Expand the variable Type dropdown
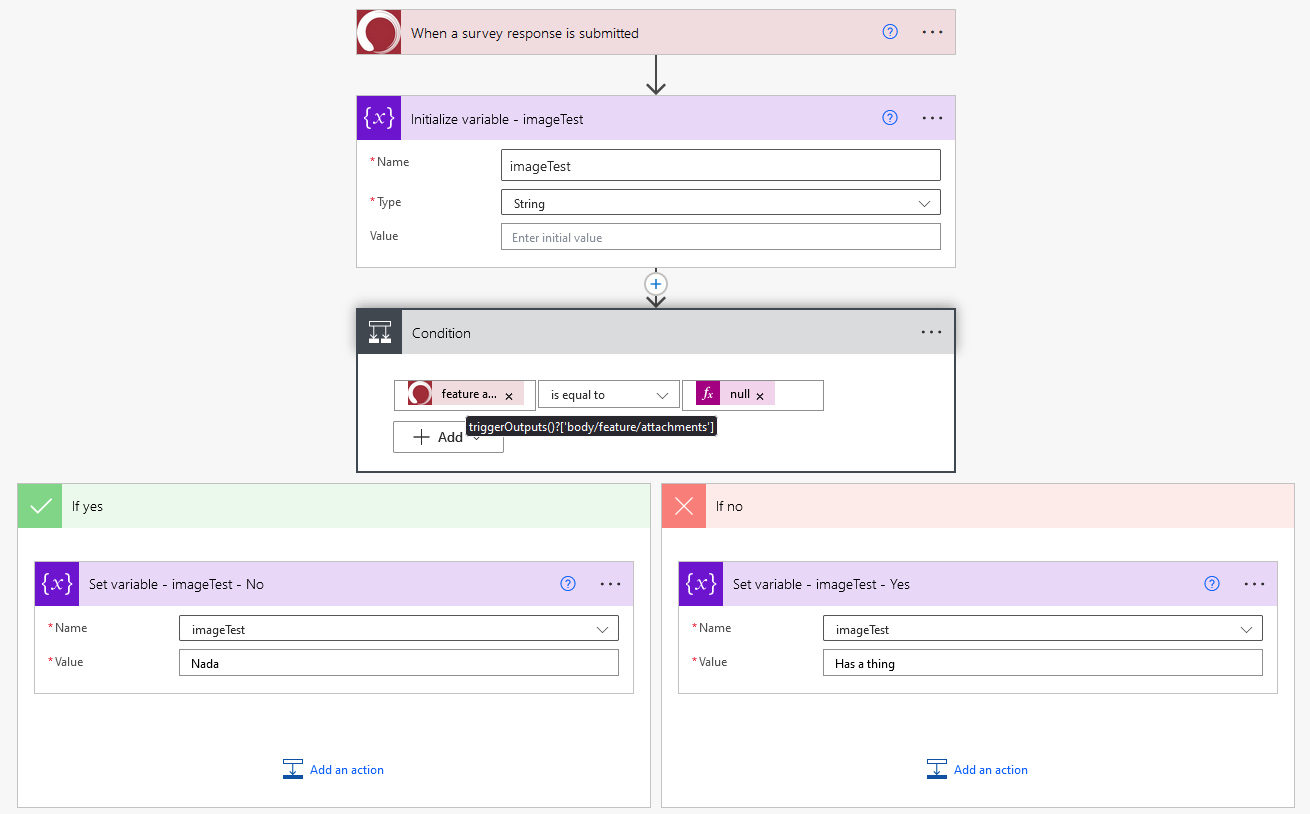Viewport: 1310px width, 814px height. tap(720, 203)
